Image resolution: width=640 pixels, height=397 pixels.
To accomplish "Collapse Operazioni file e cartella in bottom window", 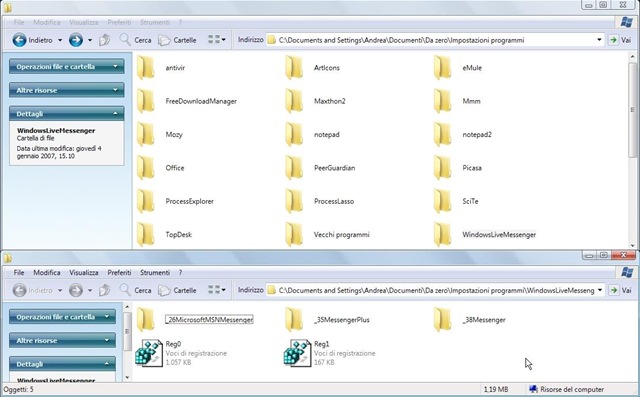I will (62, 317).
